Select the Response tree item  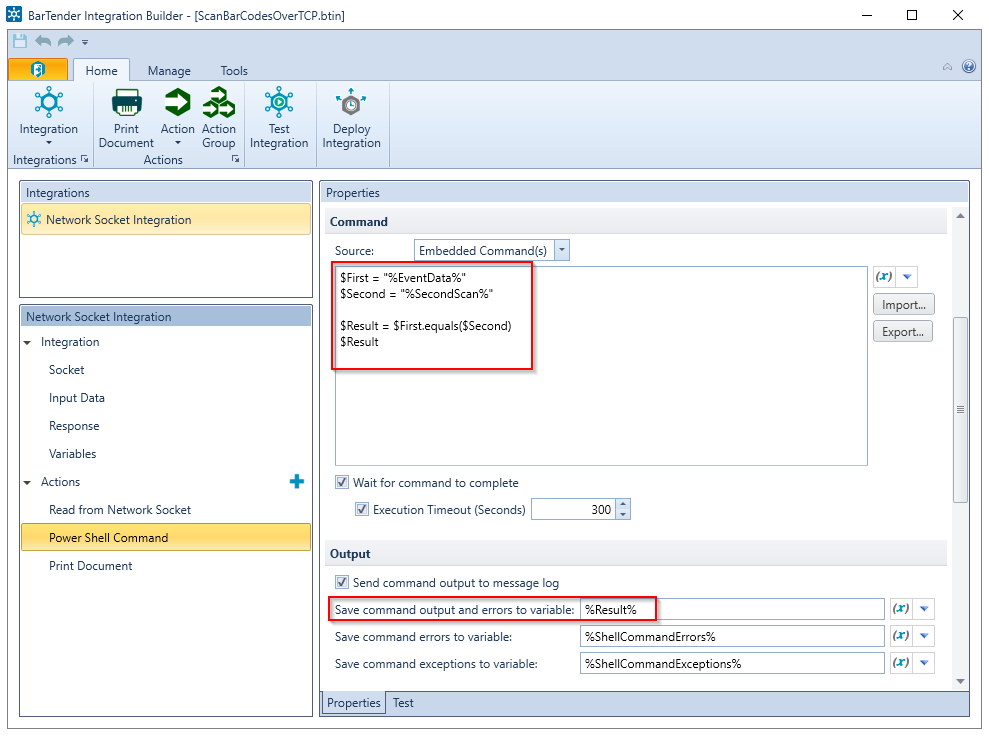click(74, 426)
